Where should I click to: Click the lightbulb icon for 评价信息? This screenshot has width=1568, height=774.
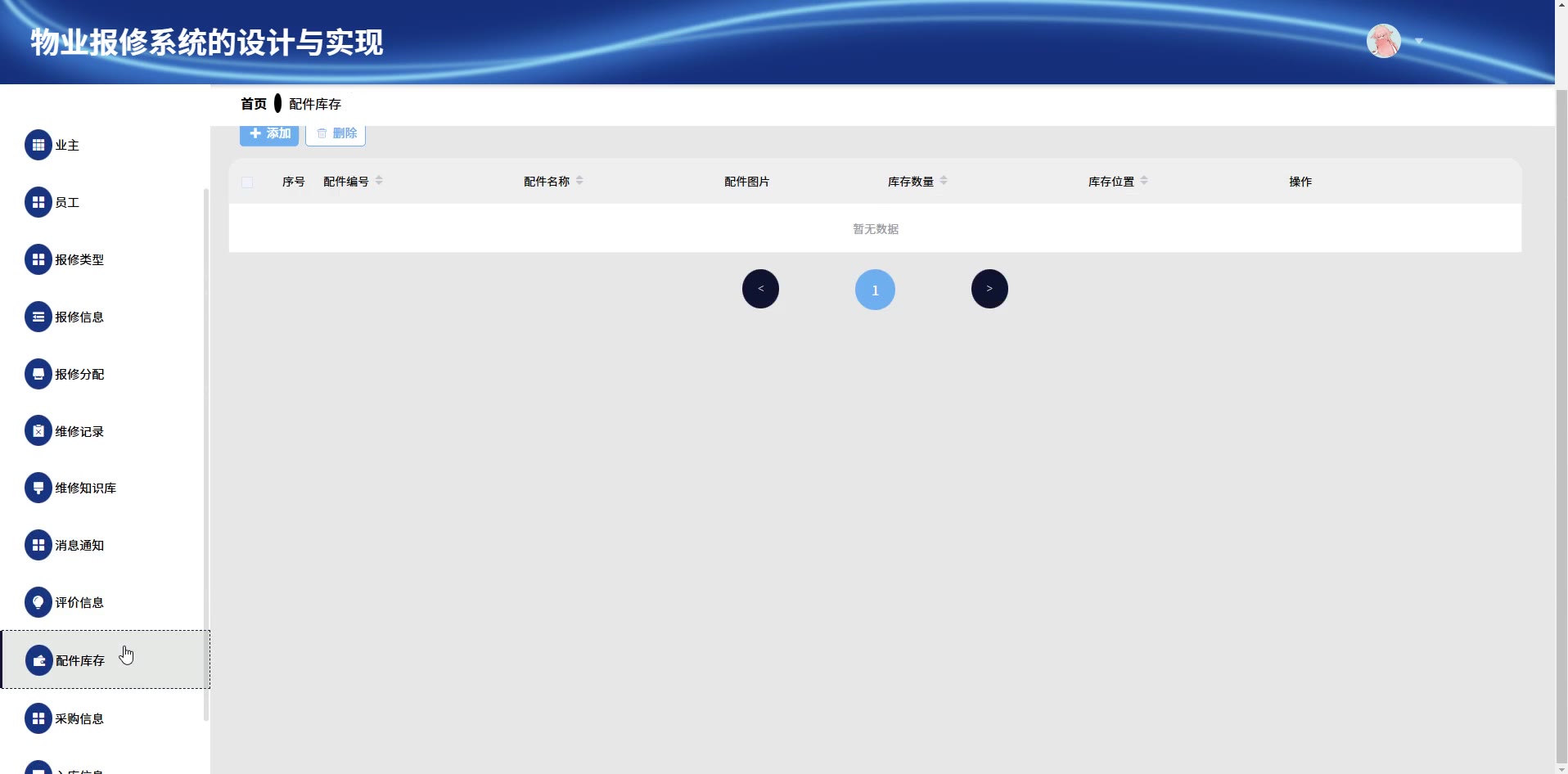(x=38, y=602)
